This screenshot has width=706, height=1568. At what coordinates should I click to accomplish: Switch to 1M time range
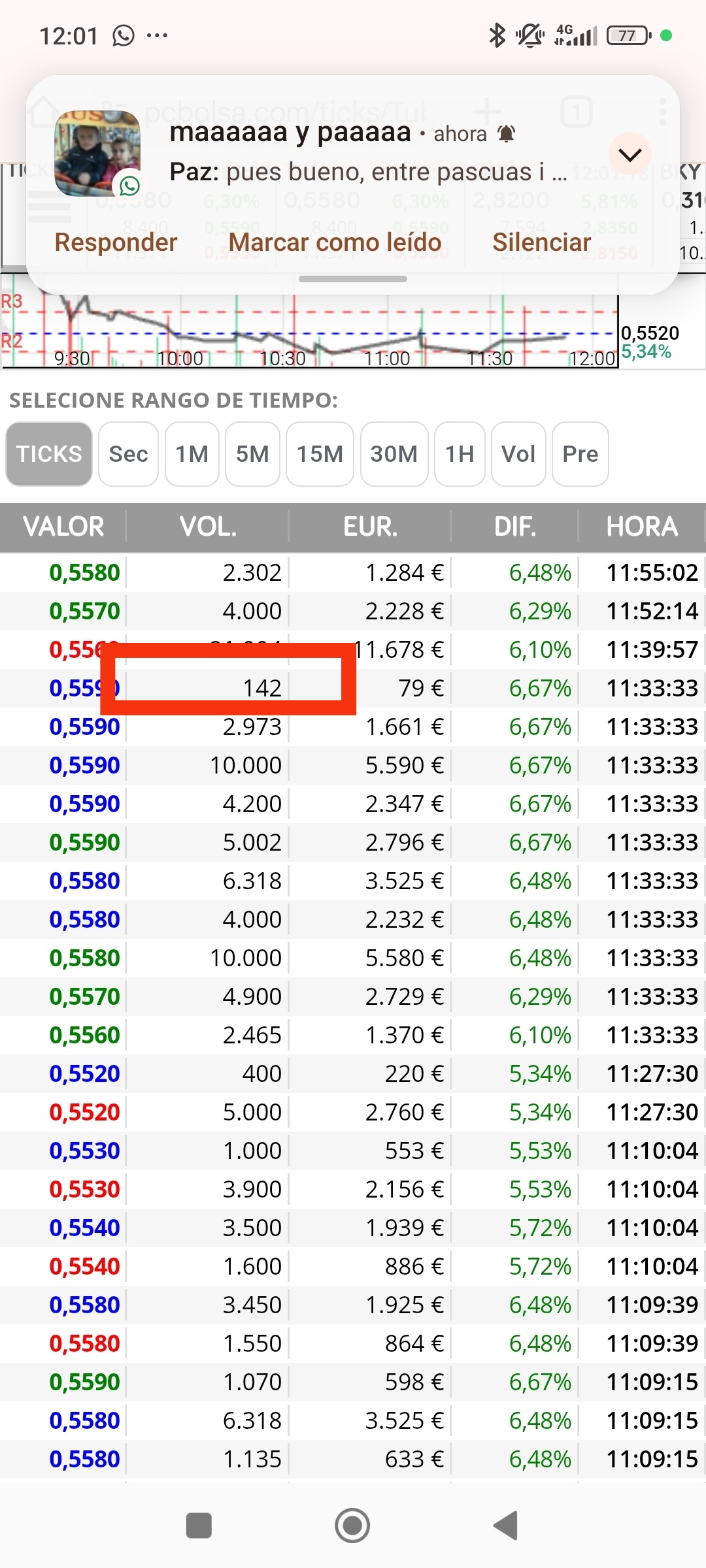click(x=192, y=454)
